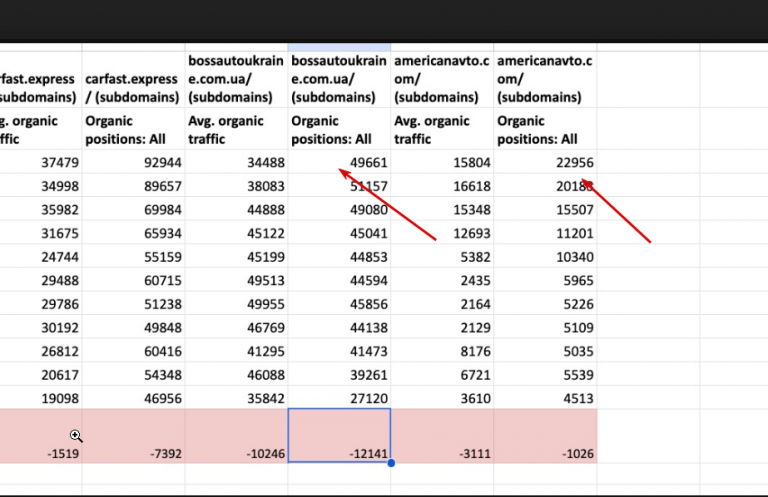Click on the 29488 cell

click(x=41, y=280)
